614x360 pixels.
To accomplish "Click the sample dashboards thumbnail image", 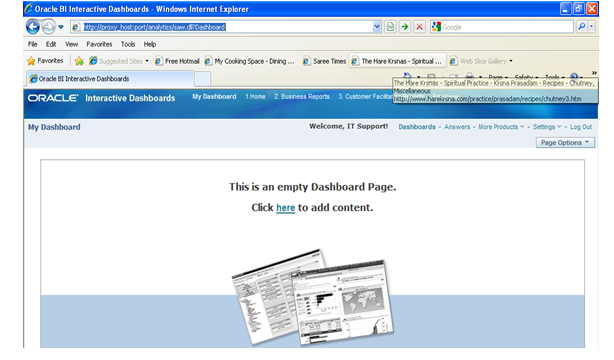I will coord(312,297).
